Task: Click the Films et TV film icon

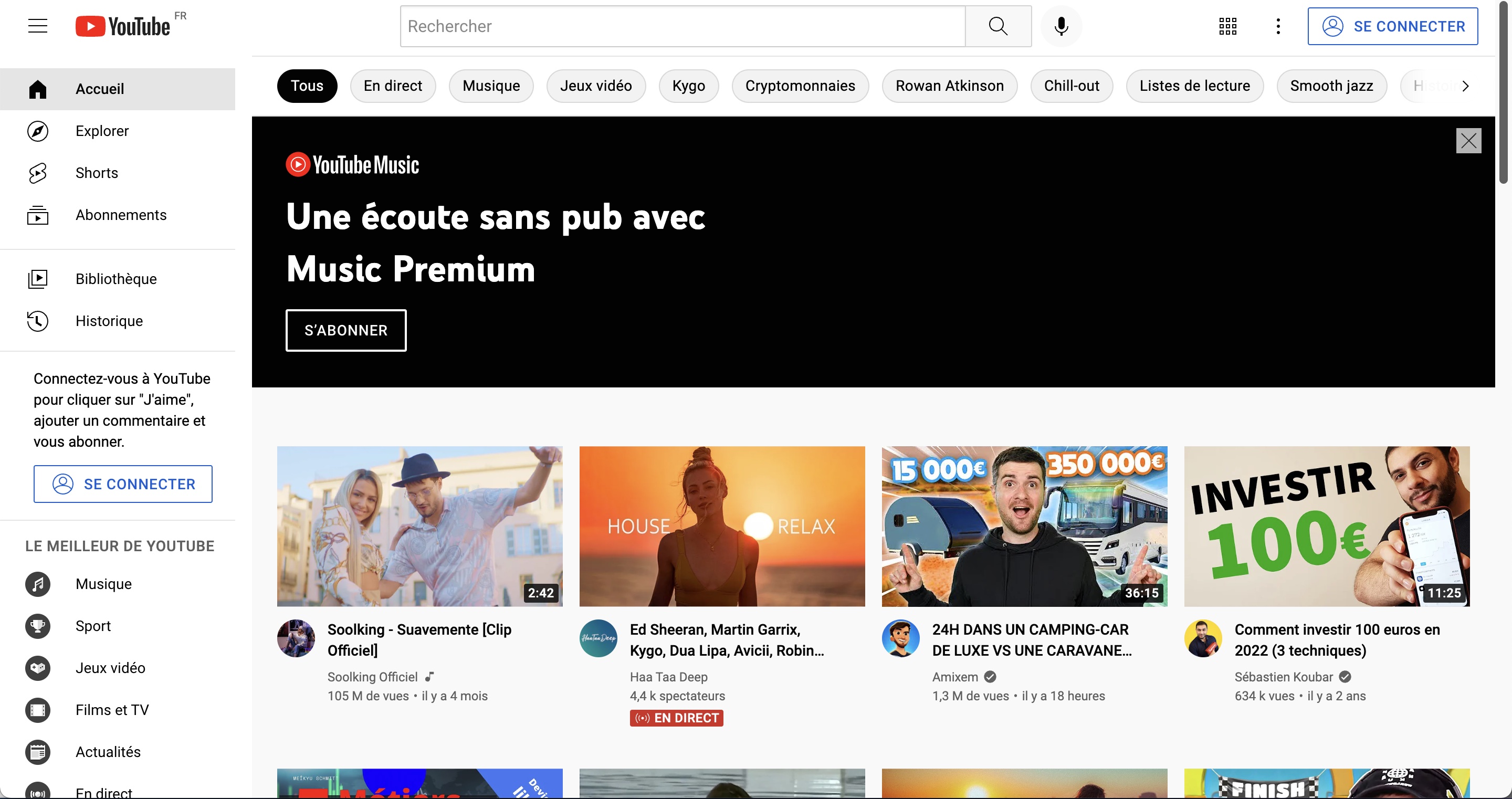Action: click(38, 710)
